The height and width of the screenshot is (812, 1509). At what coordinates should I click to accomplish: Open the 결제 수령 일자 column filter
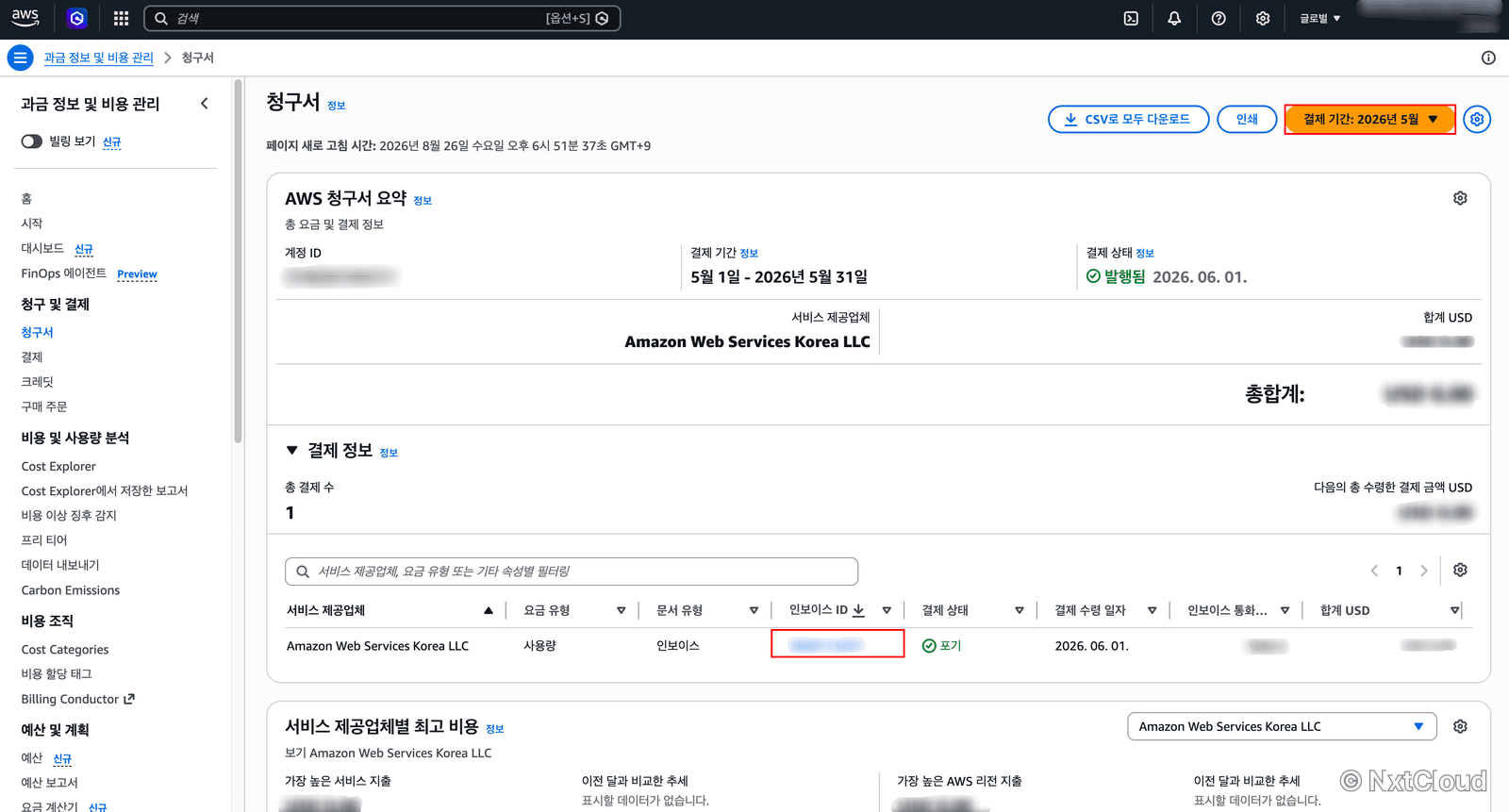coord(1152,610)
